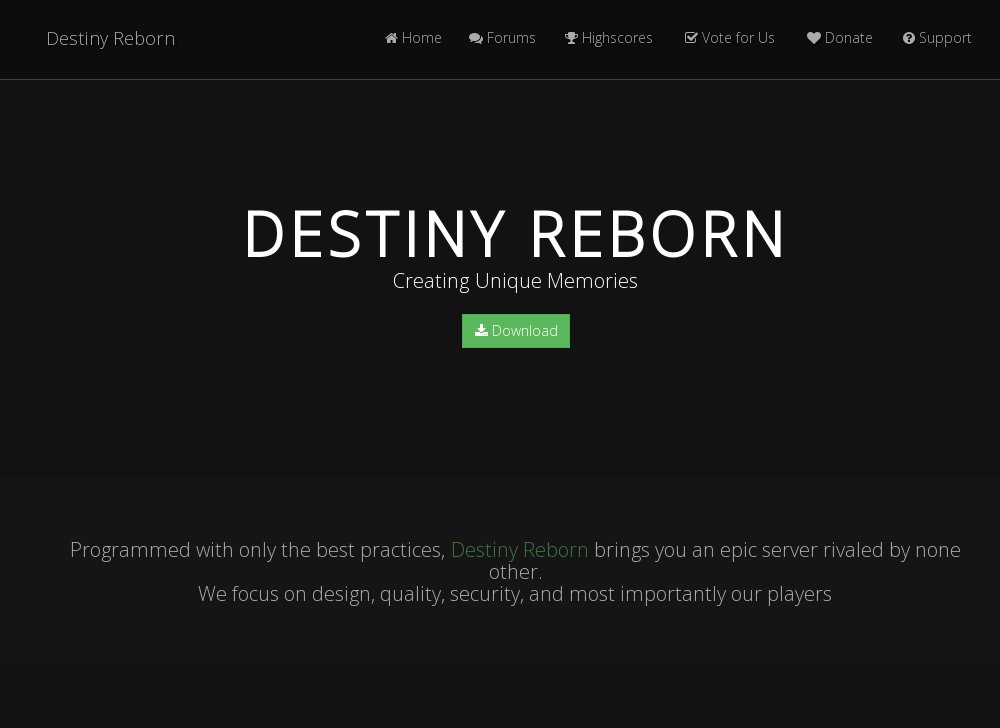
Task: Click the description text about design and quality
Action: point(514,593)
